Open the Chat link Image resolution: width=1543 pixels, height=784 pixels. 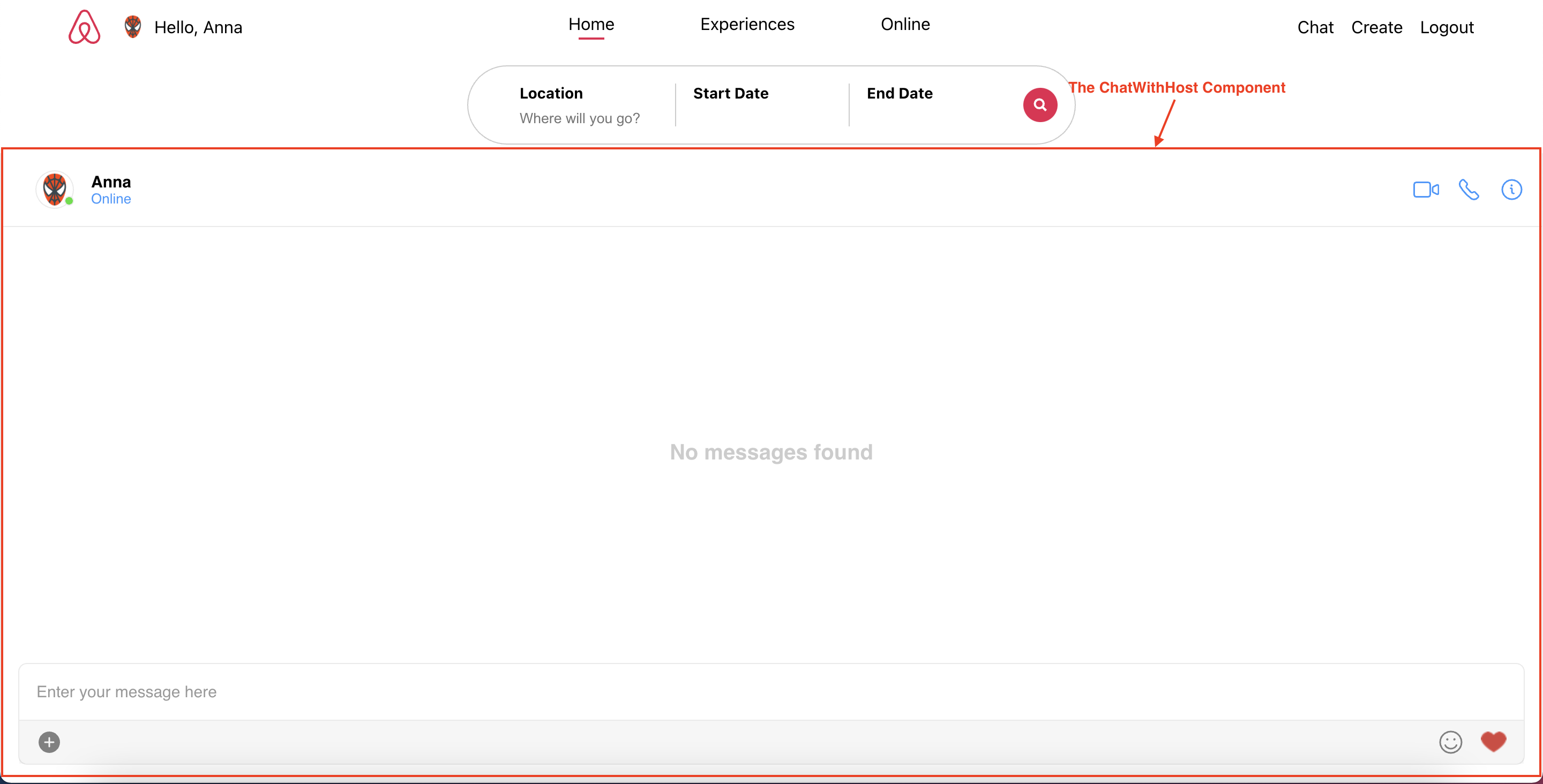tap(1315, 27)
